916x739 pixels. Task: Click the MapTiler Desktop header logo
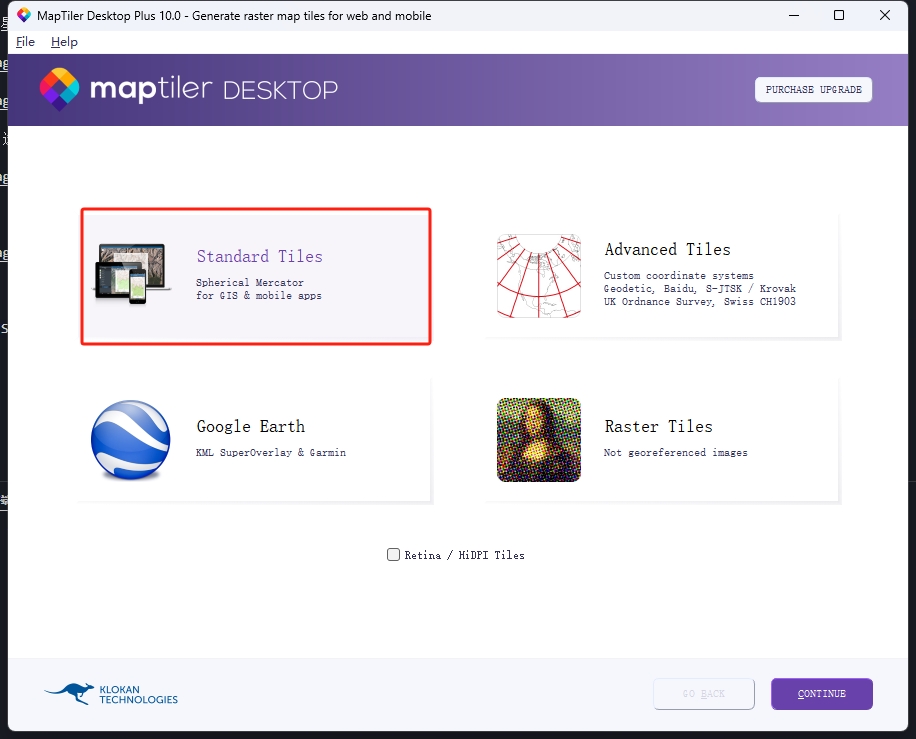[x=189, y=89]
